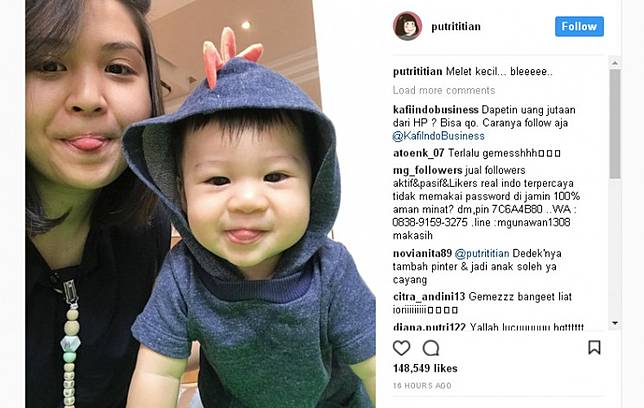Click the comments scrollbar down arrow
Viewport: 644px width, 408px height.
(614, 323)
